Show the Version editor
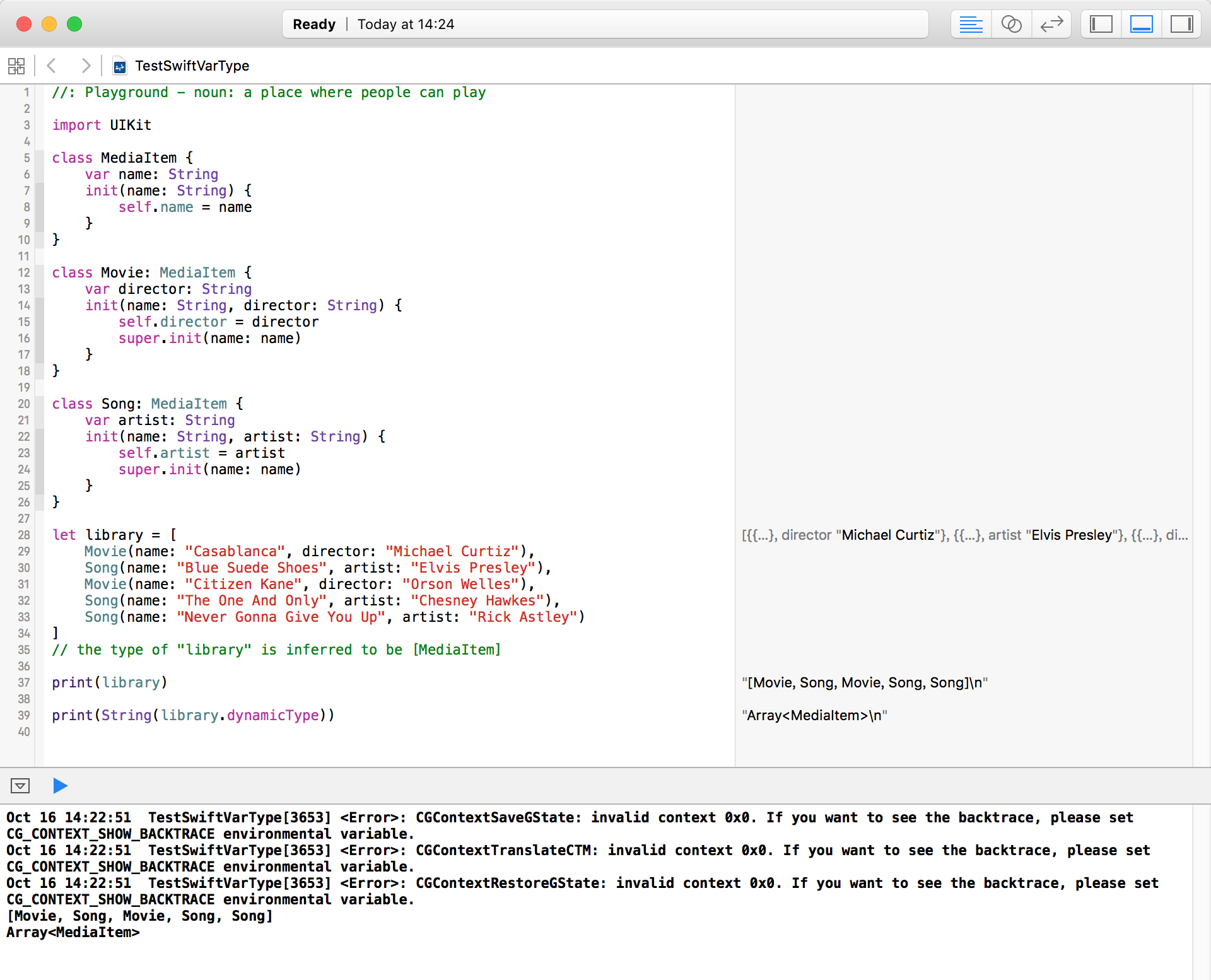The image size is (1211, 980). pyautogui.click(x=1051, y=25)
